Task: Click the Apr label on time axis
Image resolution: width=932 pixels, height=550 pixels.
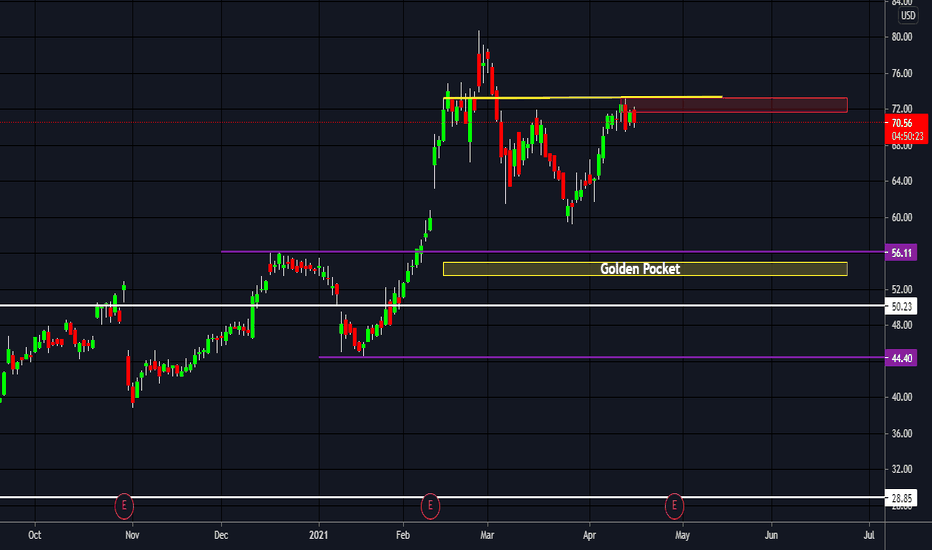Action: point(589,535)
